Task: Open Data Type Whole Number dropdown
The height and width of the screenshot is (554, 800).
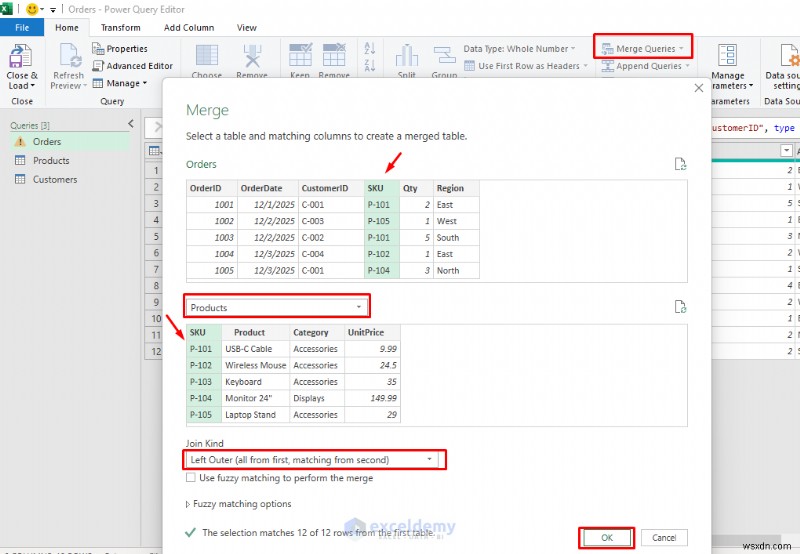Action: pyautogui.click(x=519, y=48)
